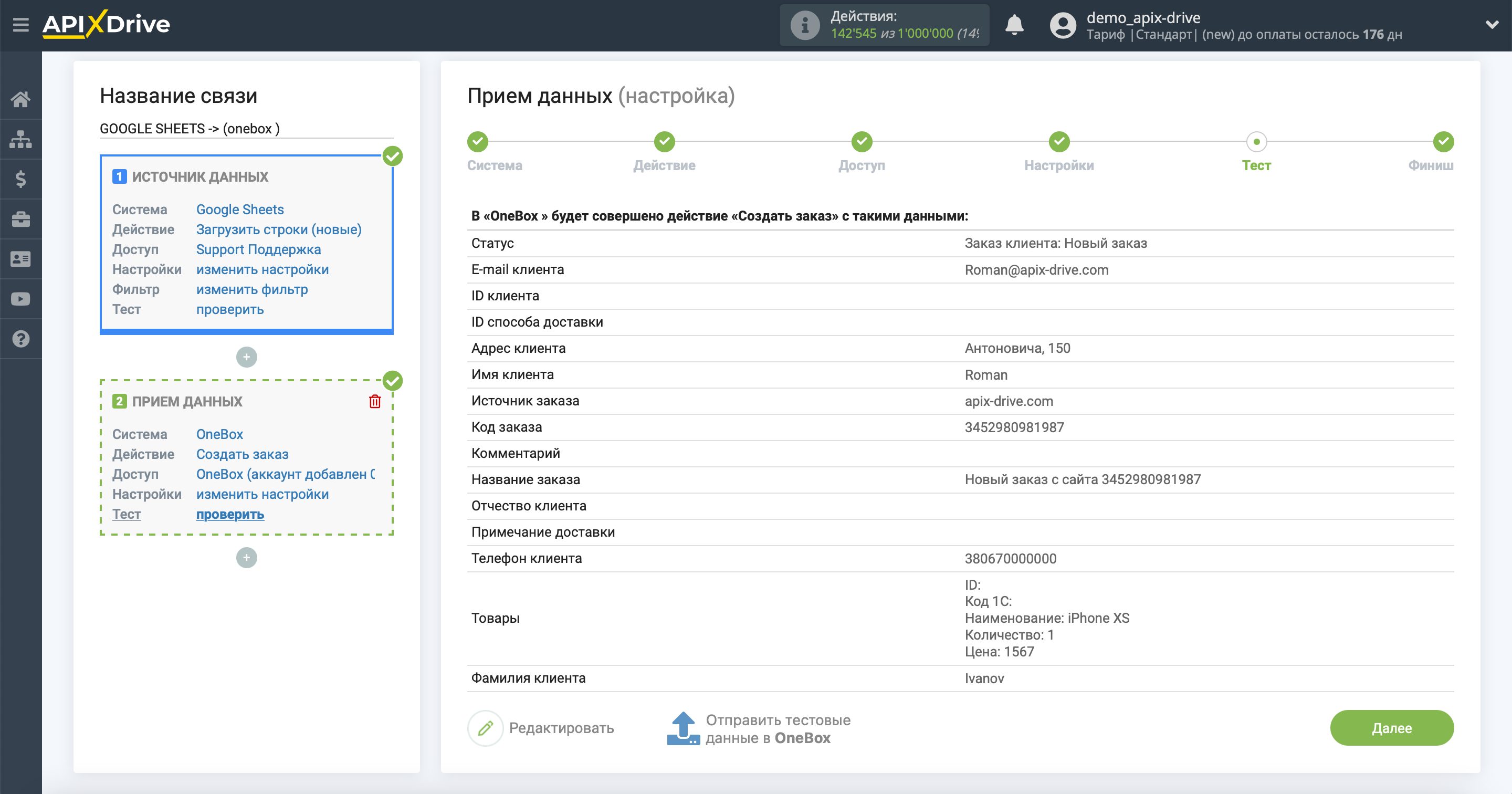This screenshot has width=1512, height=794.
Task: Click the order code 3452980981987 value
Action: tap(1014, 427)
